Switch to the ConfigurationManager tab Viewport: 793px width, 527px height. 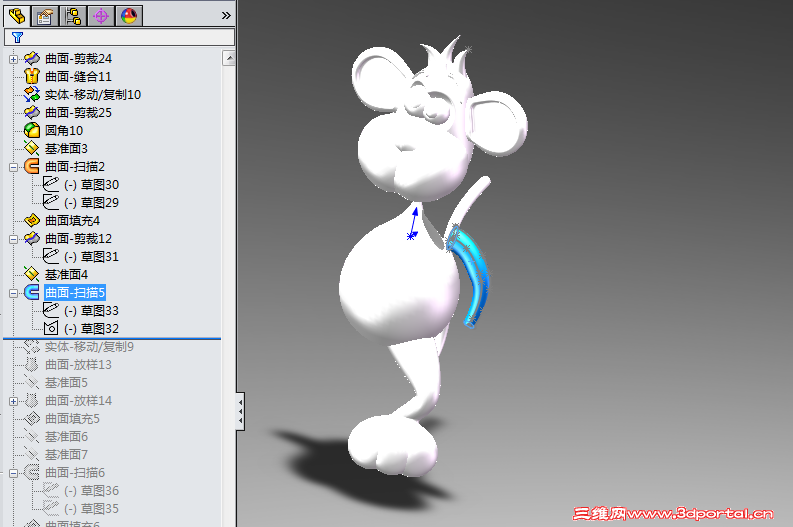point(73,16)
